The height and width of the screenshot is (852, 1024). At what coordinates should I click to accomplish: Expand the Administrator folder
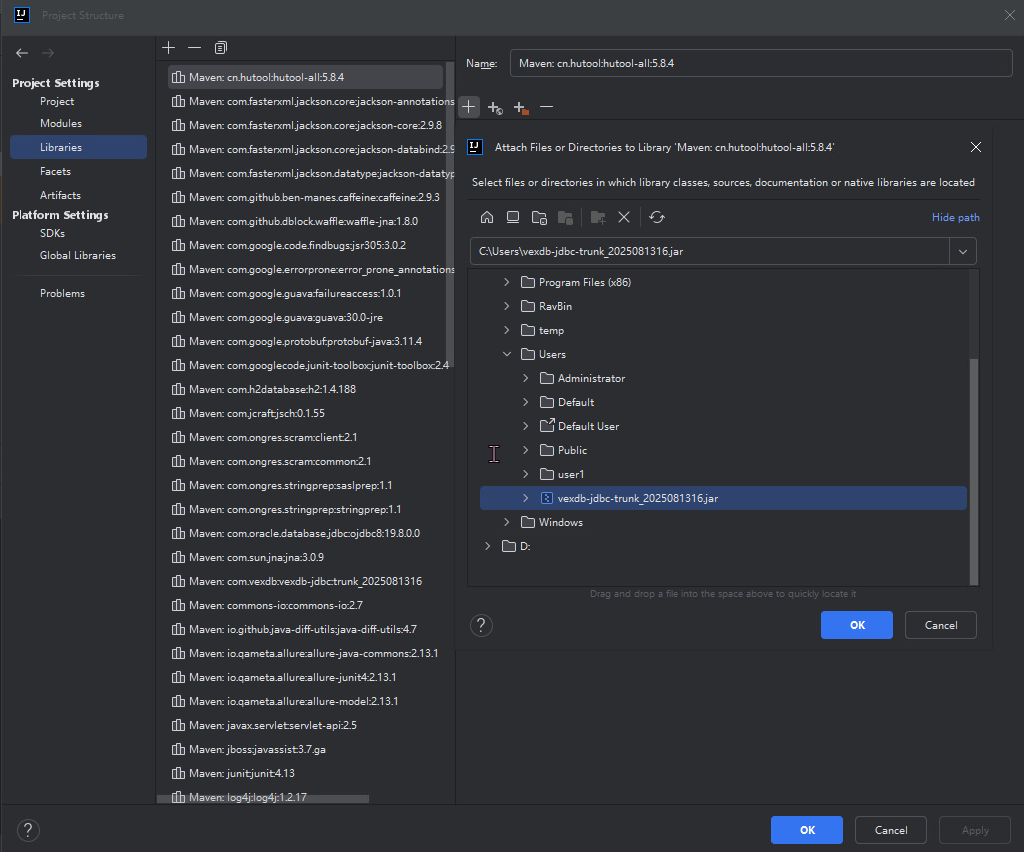tap(526, 378)
